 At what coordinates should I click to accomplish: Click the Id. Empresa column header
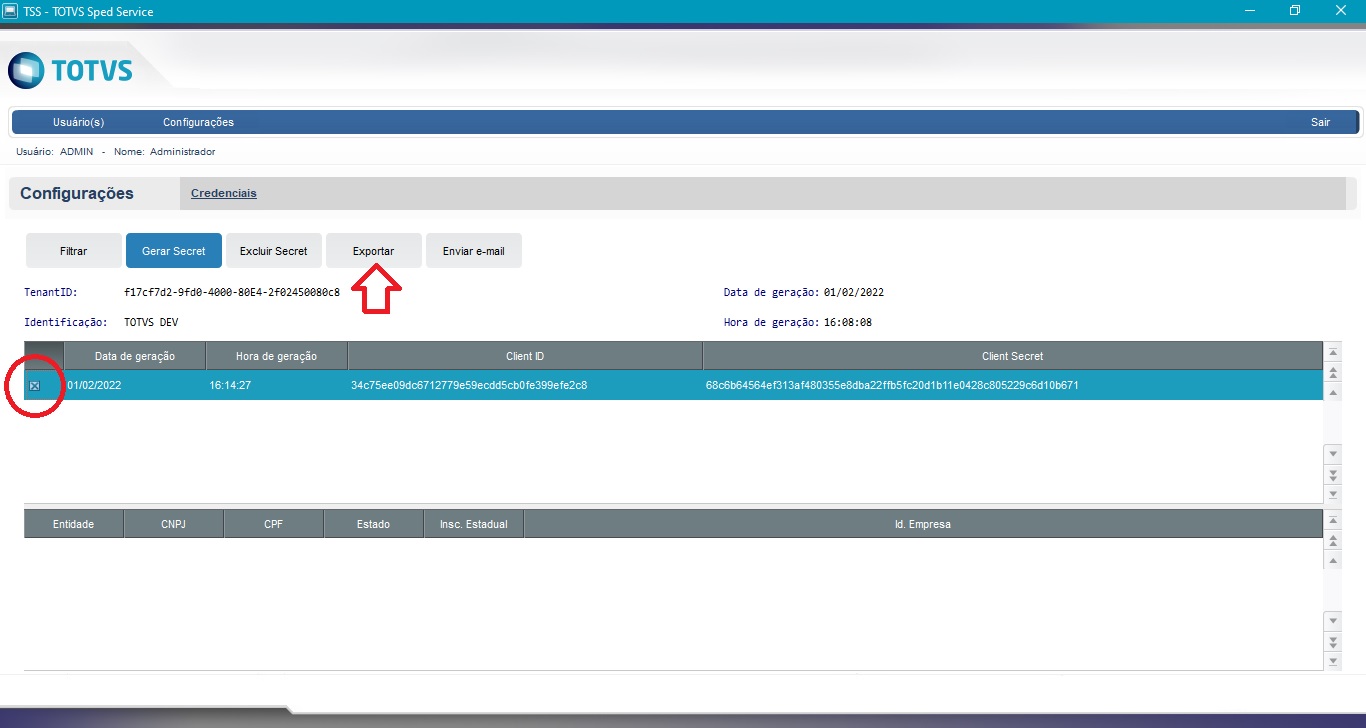click(923, 524)
